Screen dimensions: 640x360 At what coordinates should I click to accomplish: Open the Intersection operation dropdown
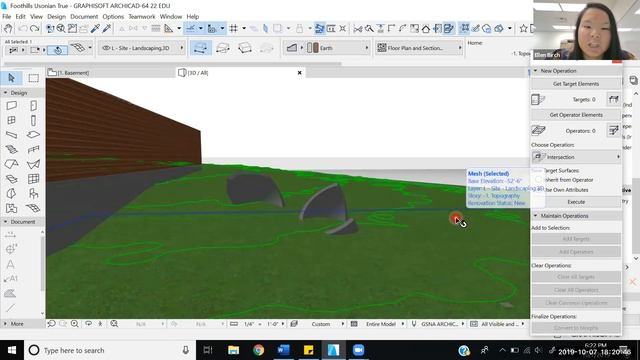(x=576, y=157)
